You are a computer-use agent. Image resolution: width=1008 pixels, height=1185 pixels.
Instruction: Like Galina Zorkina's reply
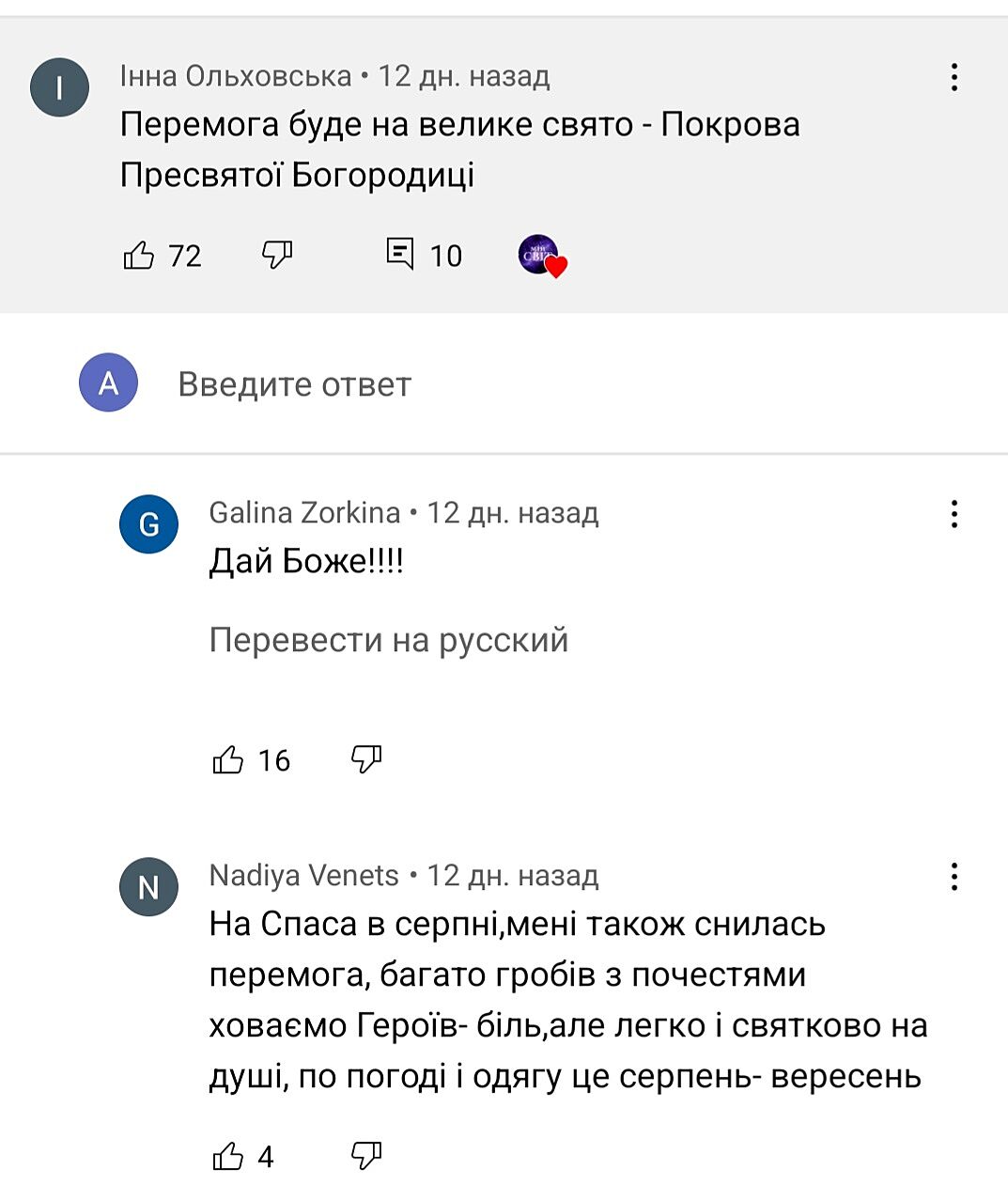click(228, 759)
